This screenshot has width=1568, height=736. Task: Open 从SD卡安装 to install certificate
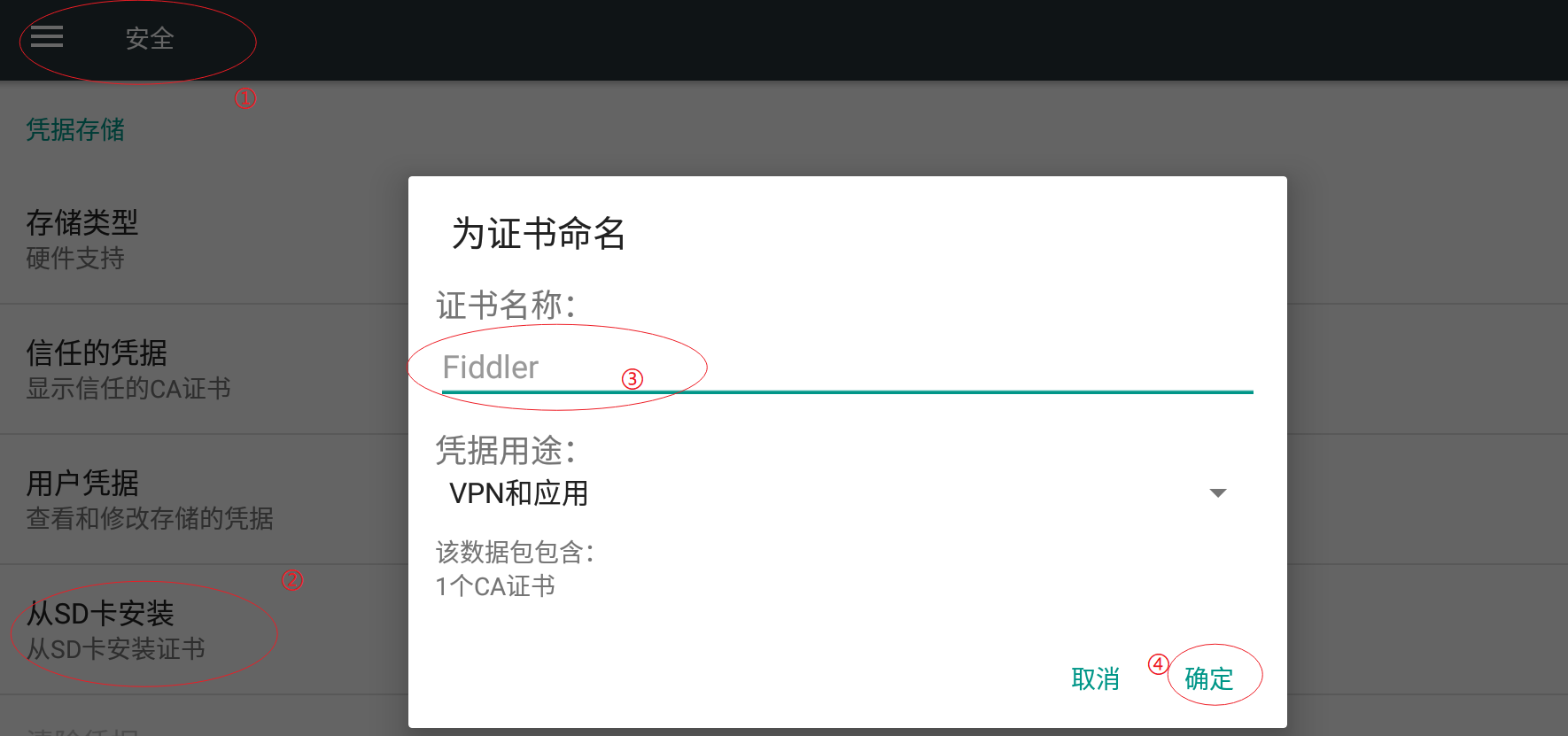tap(204, 630)
